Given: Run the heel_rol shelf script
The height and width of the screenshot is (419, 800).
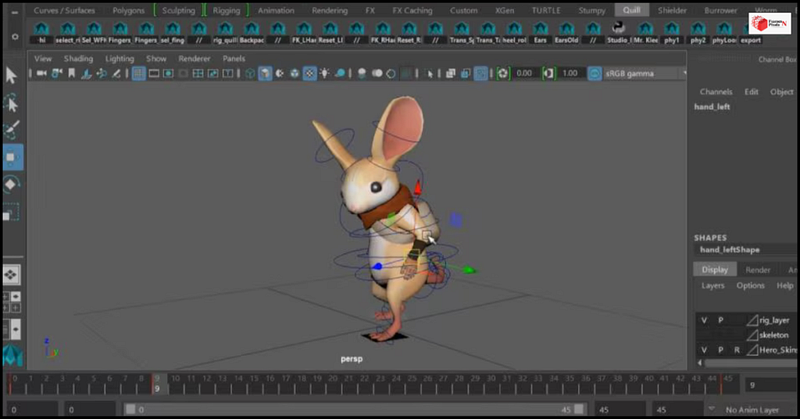Looking at the screenshot, I should tap(514, 33).
